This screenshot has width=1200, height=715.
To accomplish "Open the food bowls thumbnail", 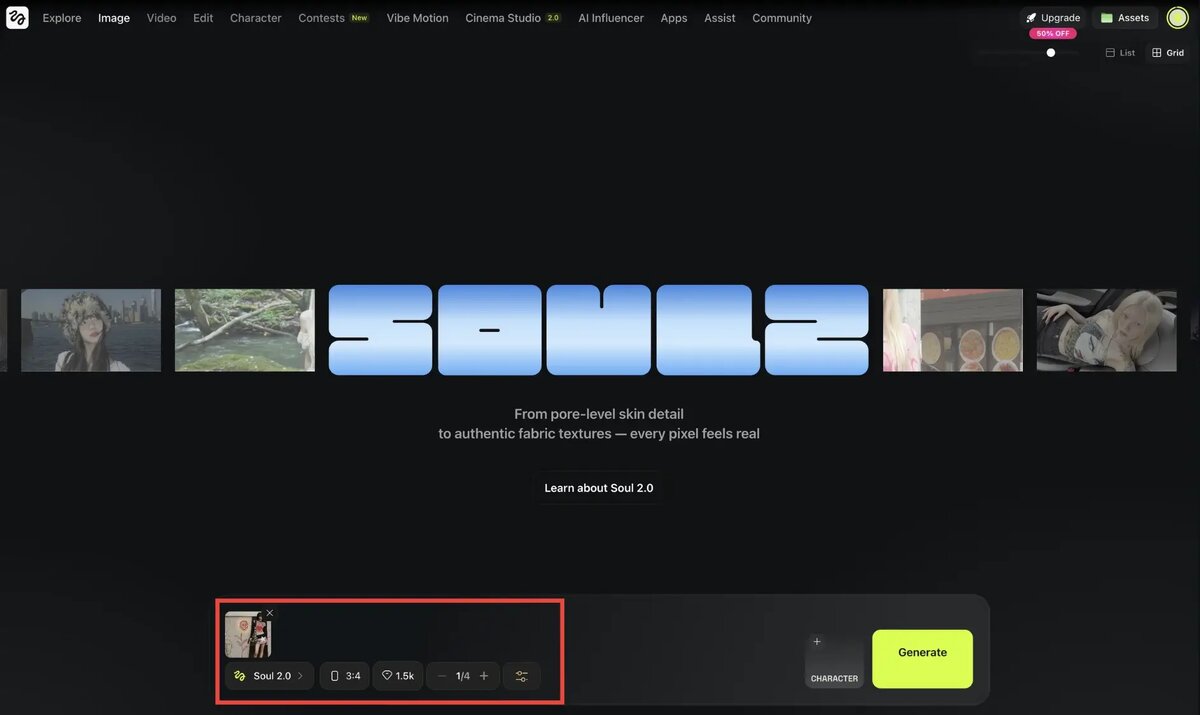I will click(953, 330).
